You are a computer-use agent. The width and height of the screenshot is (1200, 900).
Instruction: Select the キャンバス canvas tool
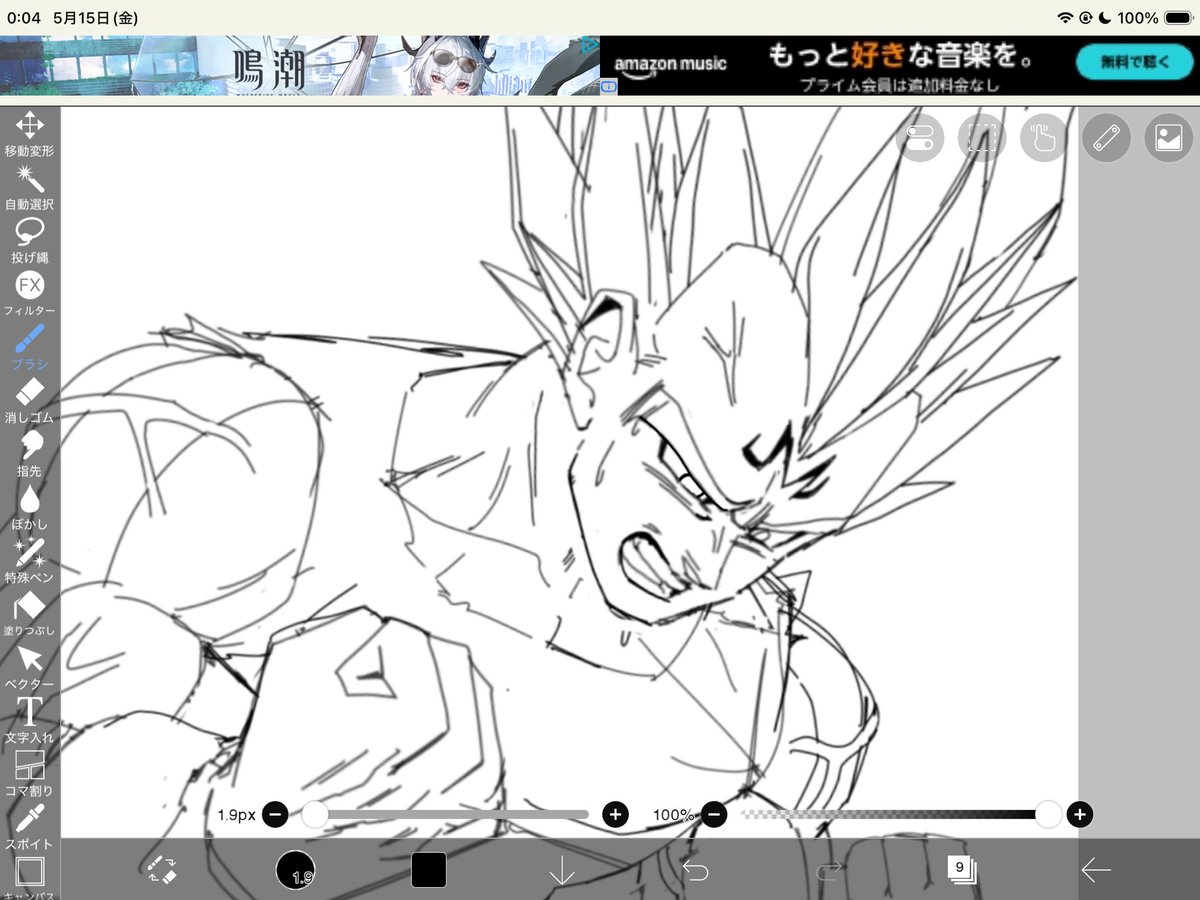point(30,878)
